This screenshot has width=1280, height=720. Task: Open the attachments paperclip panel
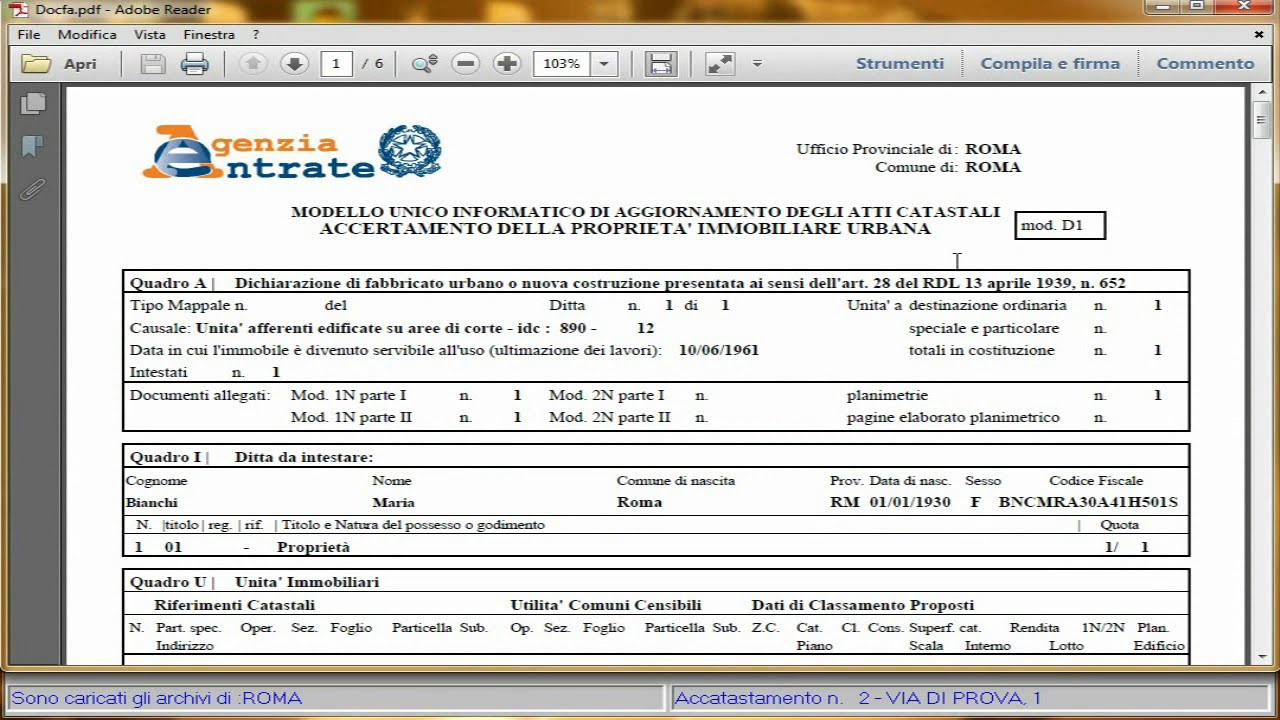pos(33,189)
